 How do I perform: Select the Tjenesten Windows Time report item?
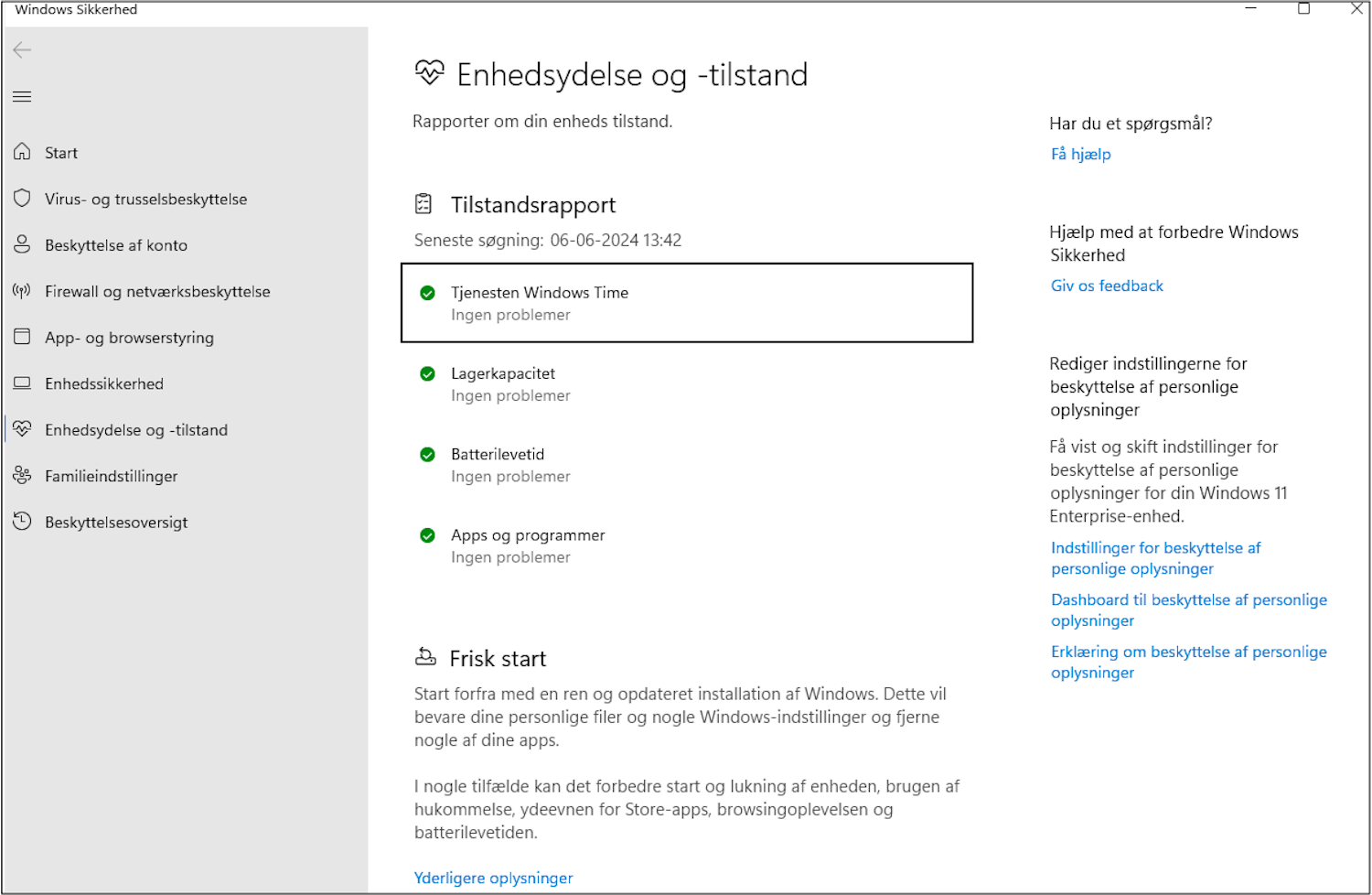(687, 303)
